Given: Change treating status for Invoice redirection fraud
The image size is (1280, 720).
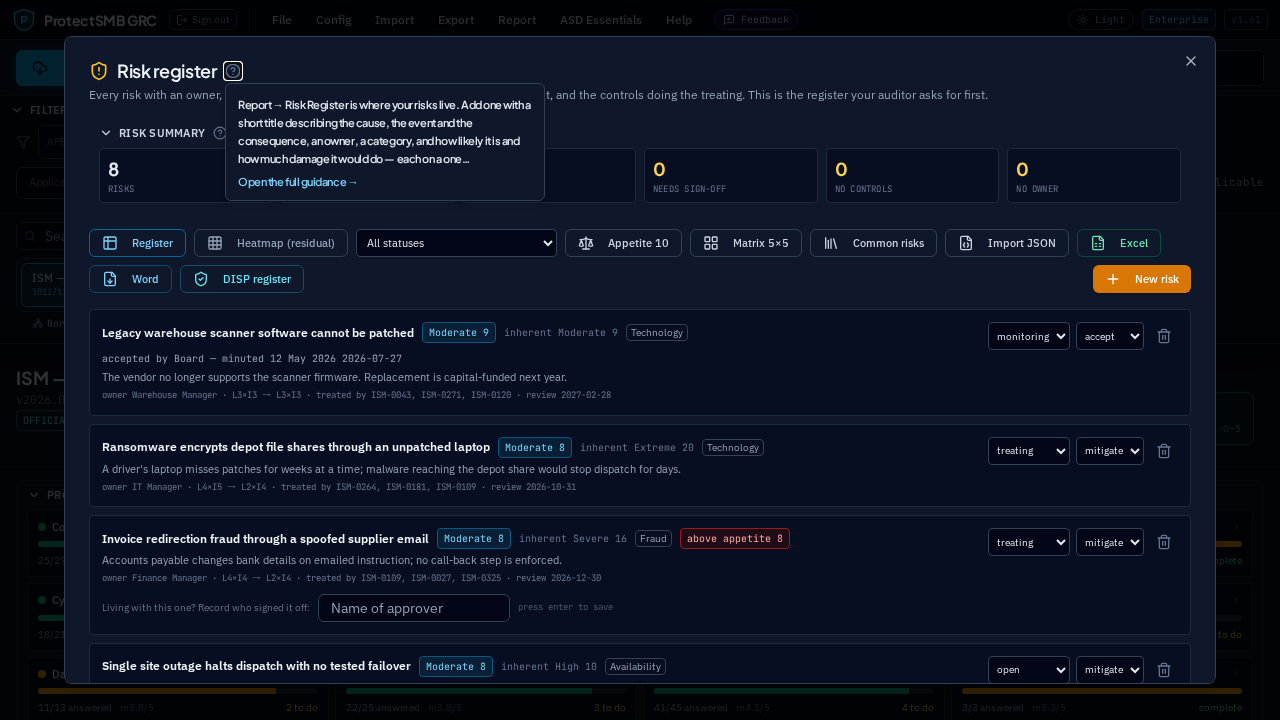Looking at the screenshot, I should pyautogui.click(x=1029, y=542).
